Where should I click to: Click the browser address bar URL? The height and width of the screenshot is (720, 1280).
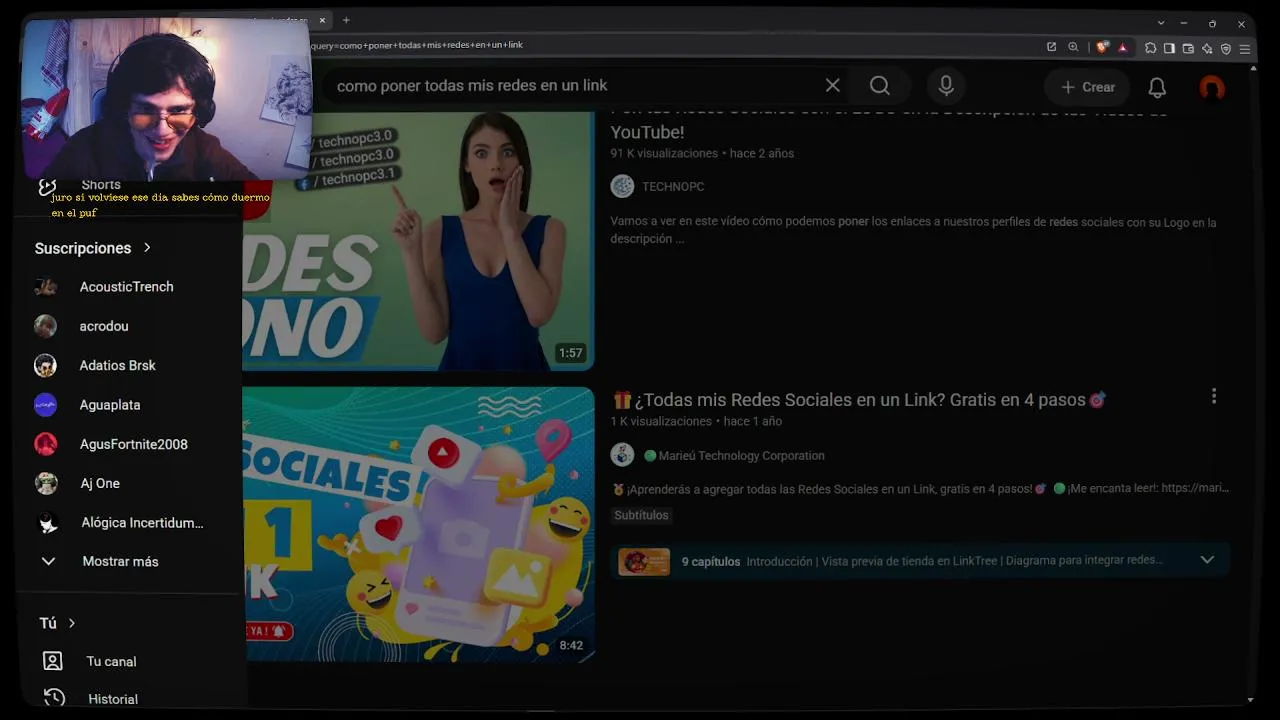pos(417,45)
